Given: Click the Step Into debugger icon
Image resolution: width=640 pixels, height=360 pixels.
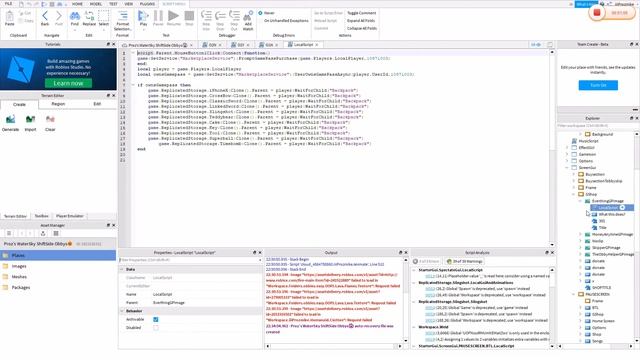Looking at the screenshot, I should [x=206, y=17].
